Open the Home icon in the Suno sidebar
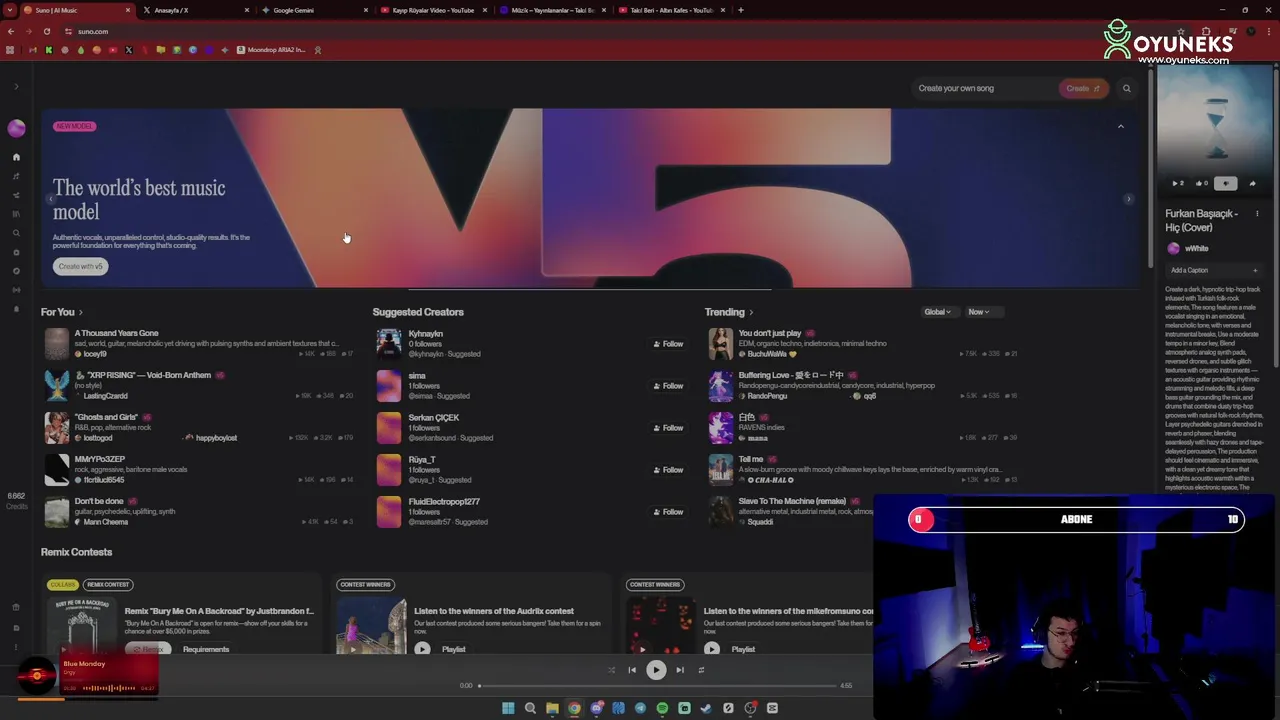Screen dimensions: 1280x720 16,157
